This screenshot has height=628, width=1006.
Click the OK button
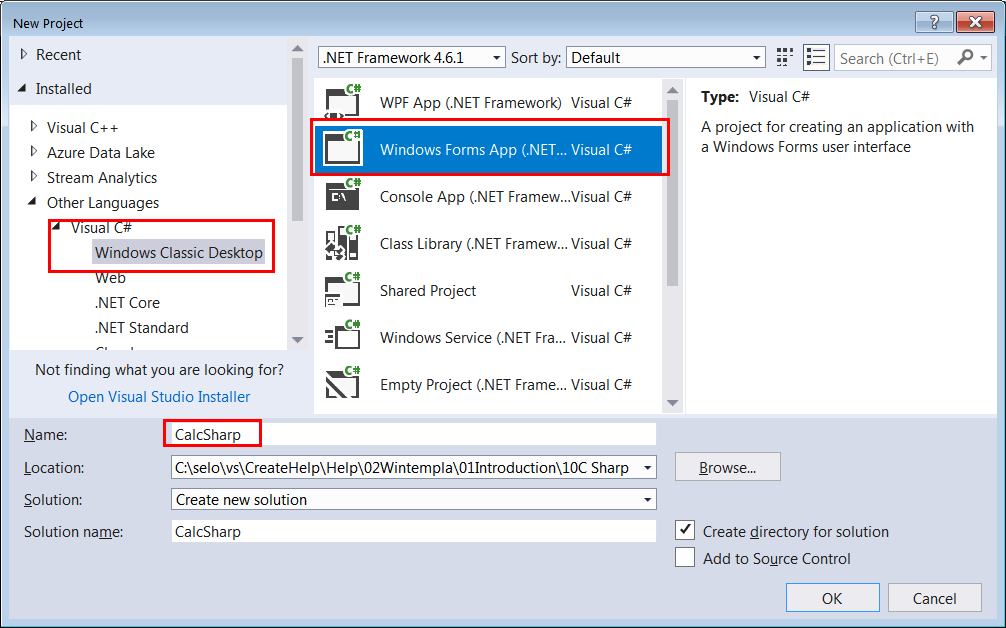tap(832, 598)
